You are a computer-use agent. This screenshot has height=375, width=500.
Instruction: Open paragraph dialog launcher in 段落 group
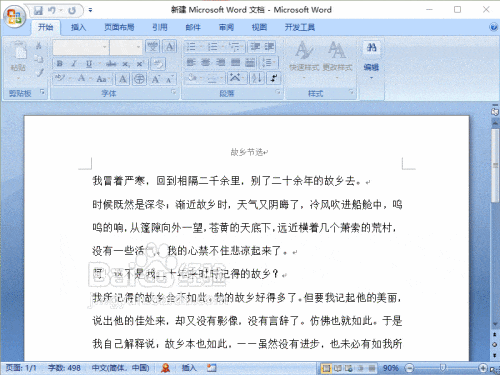pyautogui.click(x=278, y=92)
